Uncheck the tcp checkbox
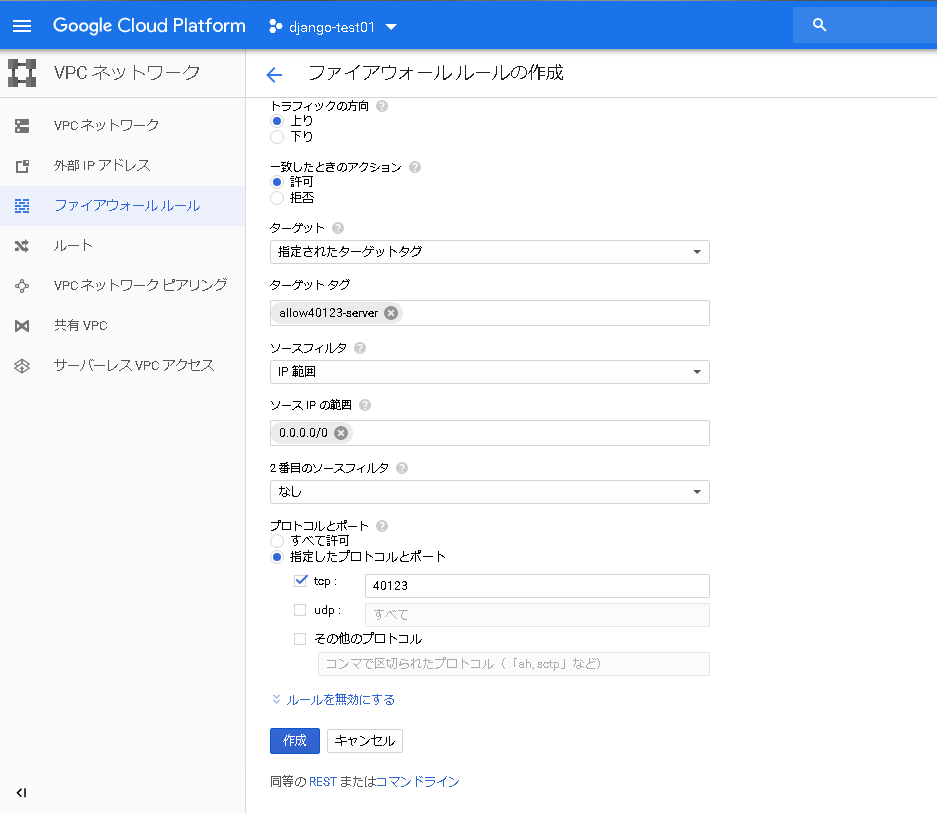The image size is (937, 813). coord(301,580)
